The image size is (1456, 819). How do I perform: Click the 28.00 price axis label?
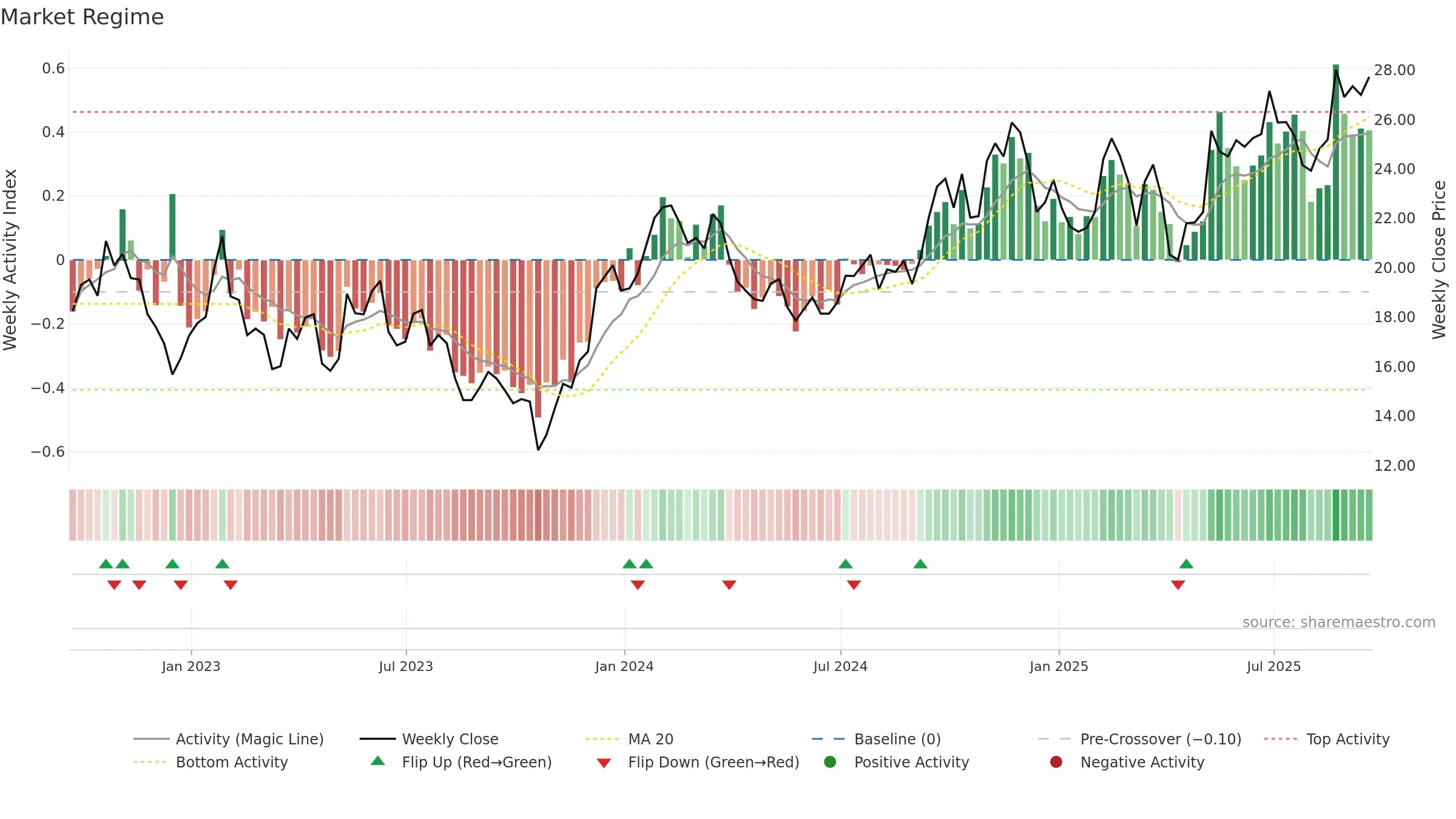(1395, 70)
